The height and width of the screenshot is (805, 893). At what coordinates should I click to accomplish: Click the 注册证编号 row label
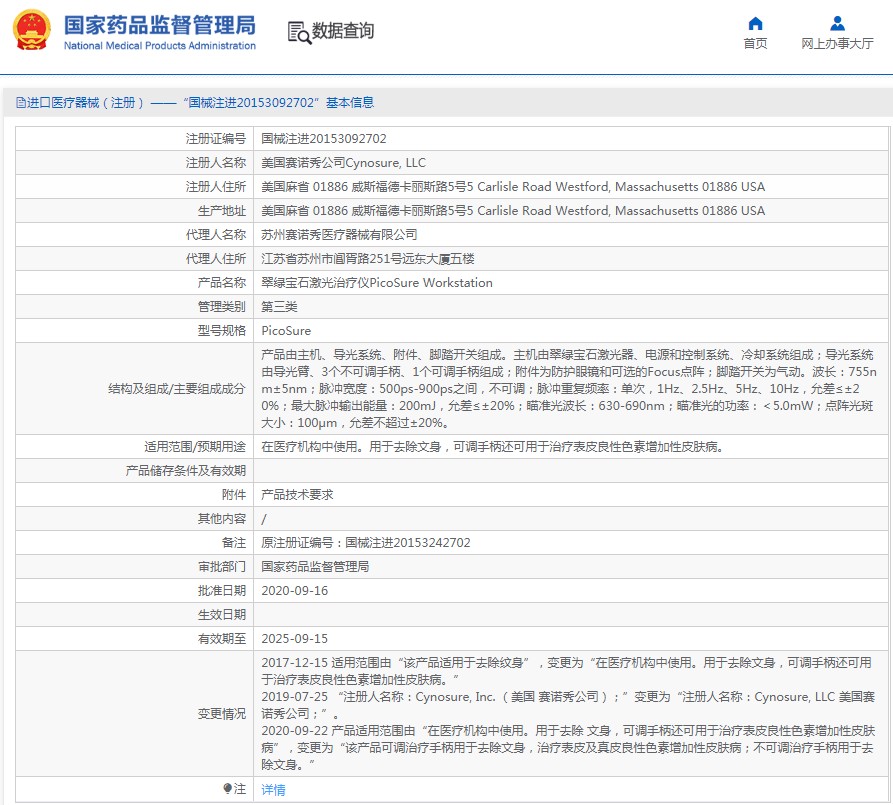[216, 138]
